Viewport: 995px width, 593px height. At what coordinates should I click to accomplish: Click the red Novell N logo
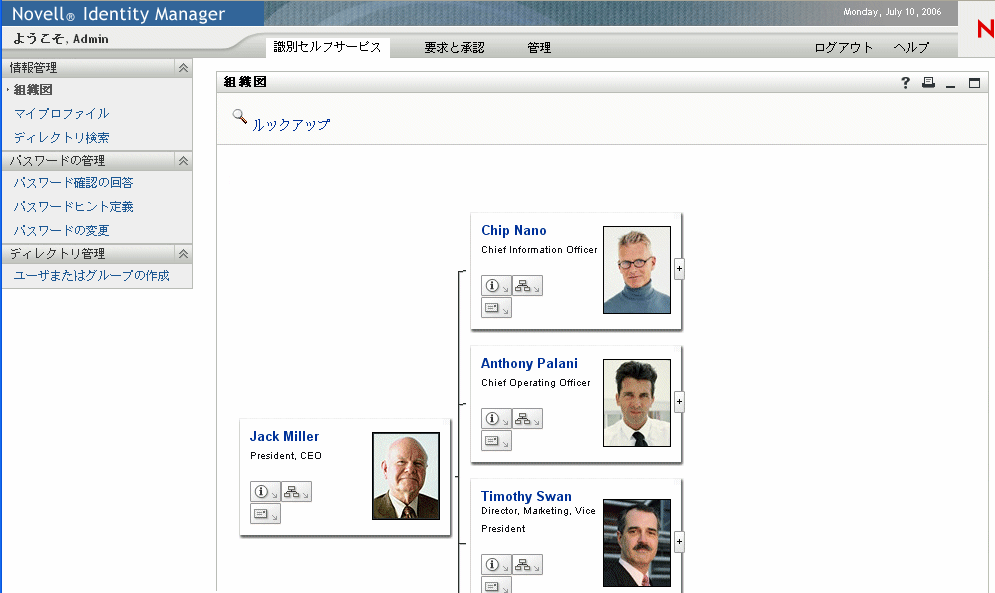click(x=985, y=29)
